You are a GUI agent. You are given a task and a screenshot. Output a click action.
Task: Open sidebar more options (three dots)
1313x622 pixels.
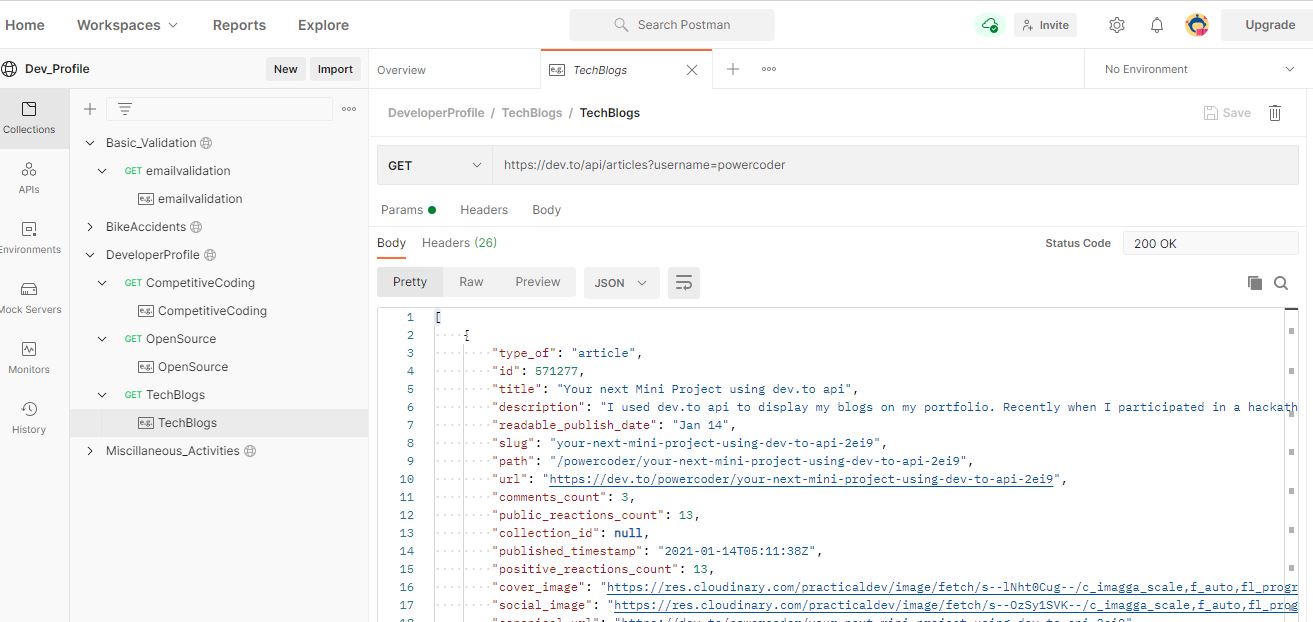pos(349,109)
